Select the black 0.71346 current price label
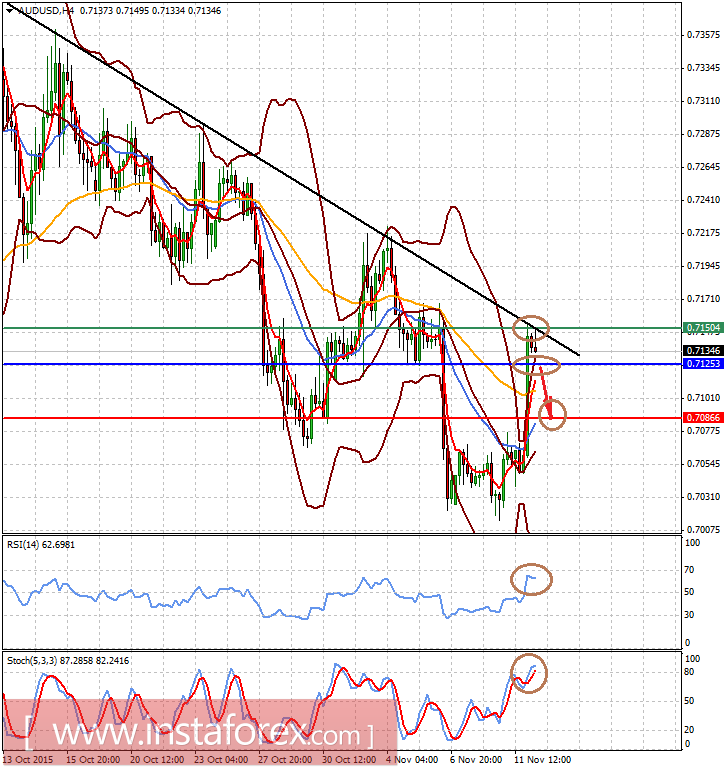 (700, 350)
